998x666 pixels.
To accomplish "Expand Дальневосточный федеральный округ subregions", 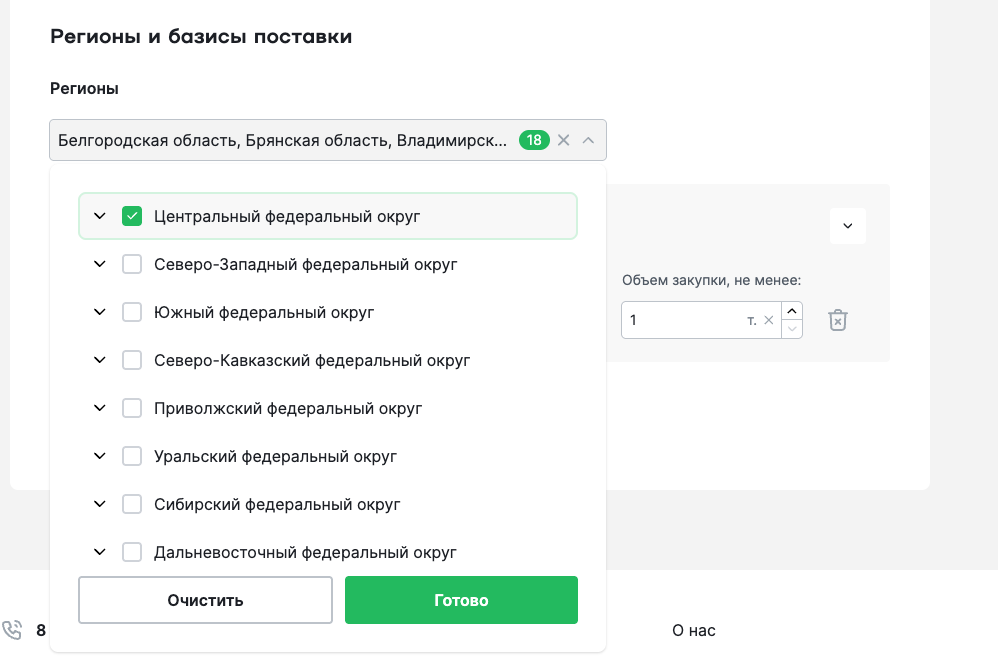I will click(x=100, y=552).
